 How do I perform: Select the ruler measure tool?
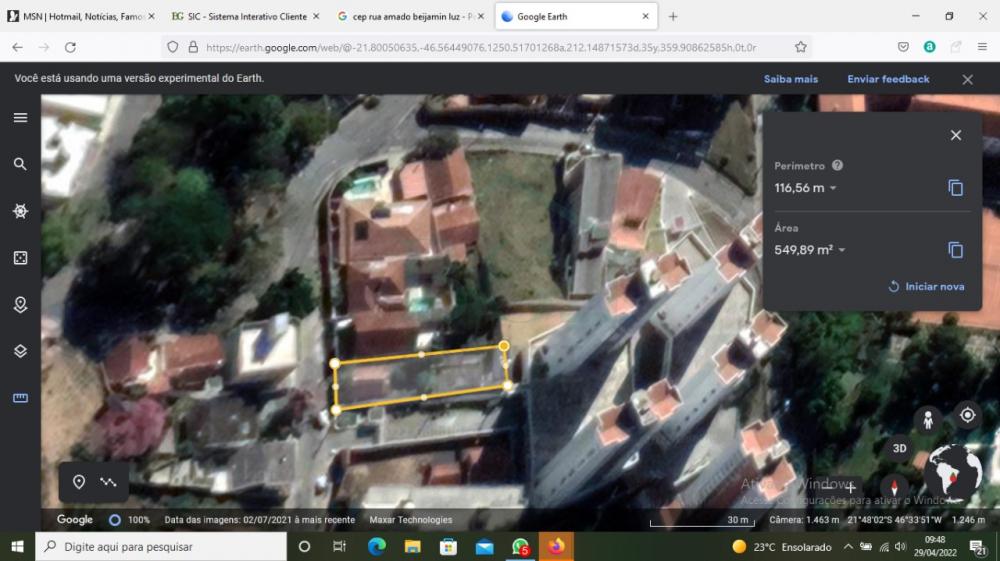tap(20, 398)
